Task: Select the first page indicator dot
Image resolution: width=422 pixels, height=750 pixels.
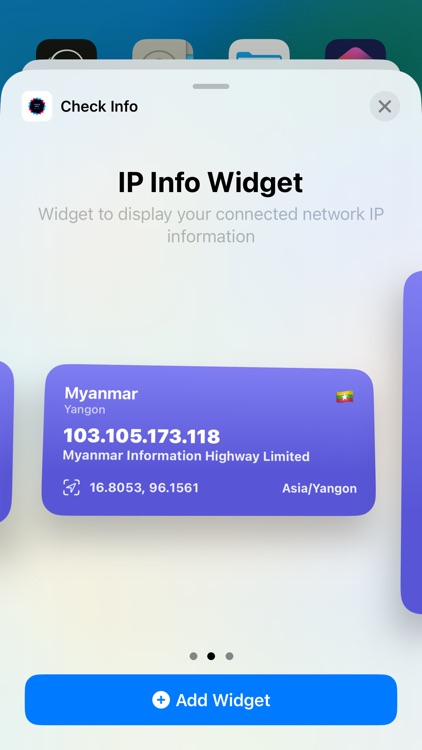Action: coord(193,656)
